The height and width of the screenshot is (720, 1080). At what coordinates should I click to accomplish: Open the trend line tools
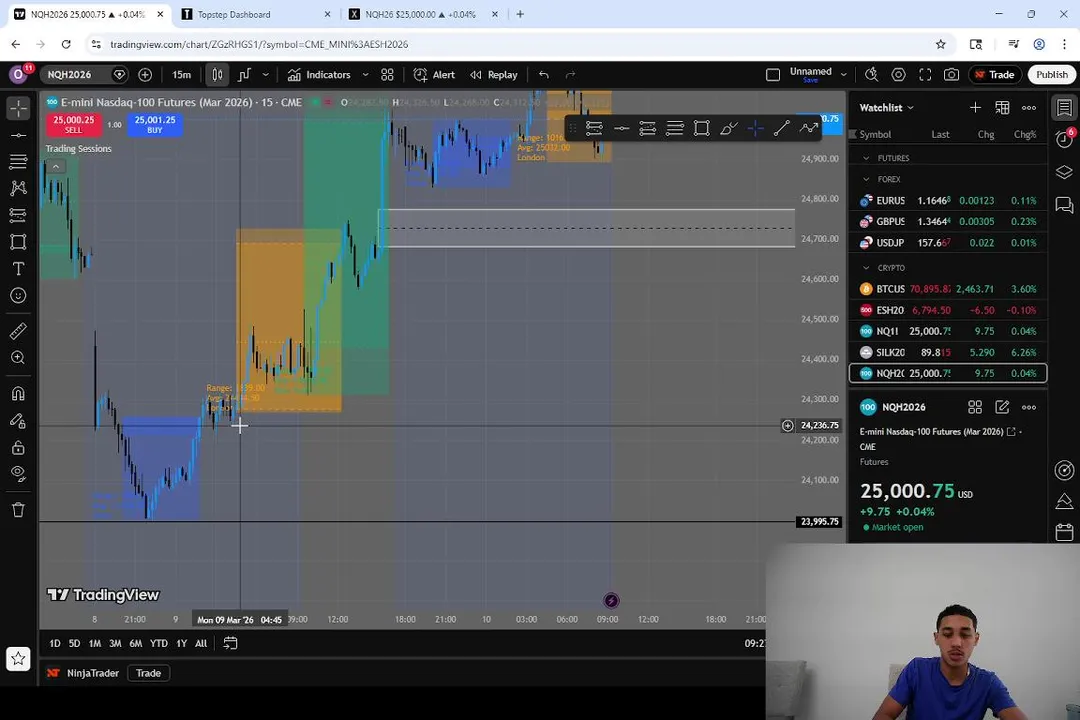coord(19,135)
